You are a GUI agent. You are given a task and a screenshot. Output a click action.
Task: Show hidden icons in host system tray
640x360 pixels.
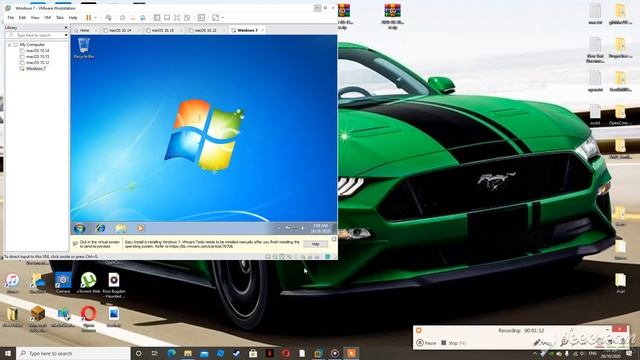pos(535,353)
